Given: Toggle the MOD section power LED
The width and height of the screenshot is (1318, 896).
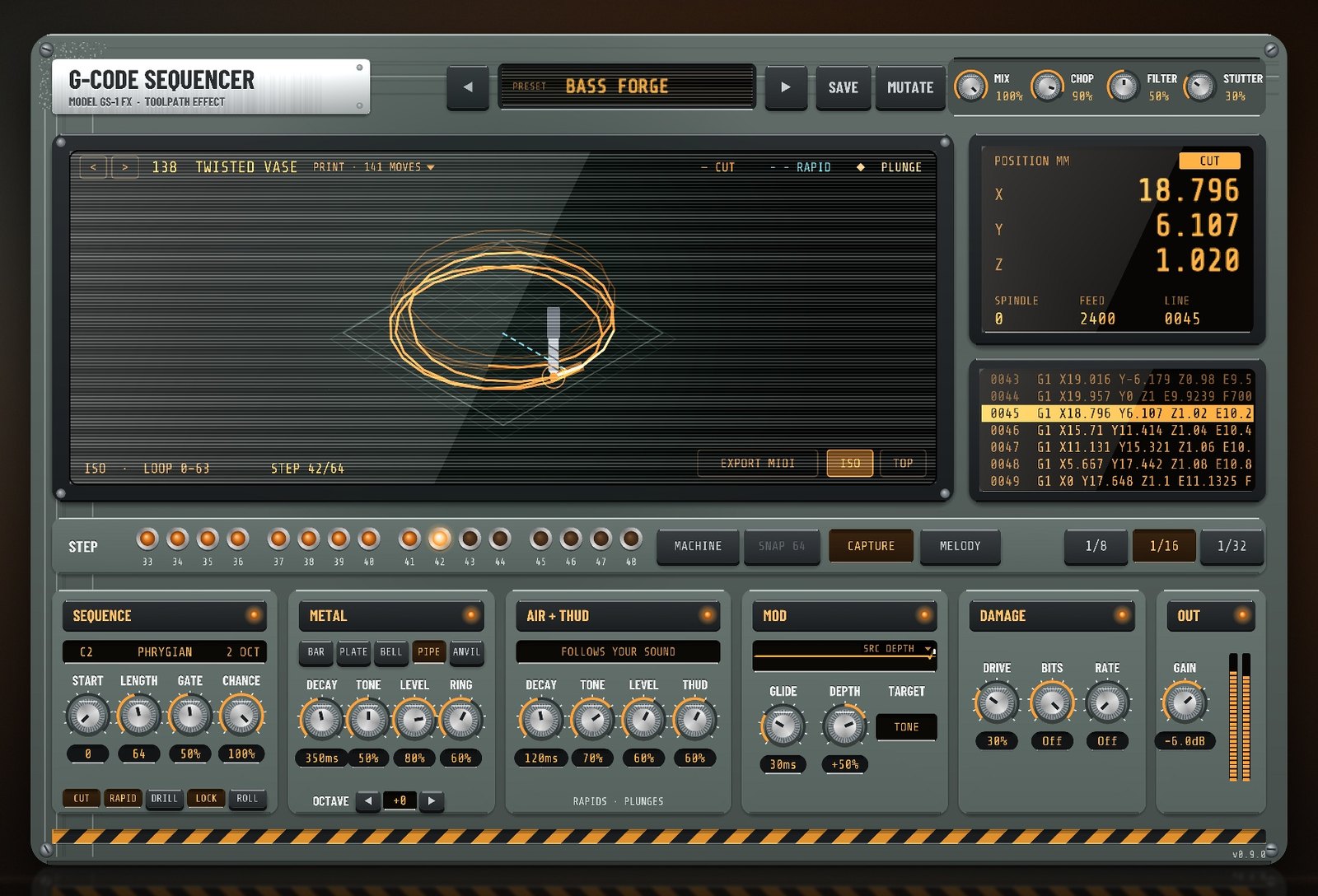Looking at the screenshot, I should 923,615.
